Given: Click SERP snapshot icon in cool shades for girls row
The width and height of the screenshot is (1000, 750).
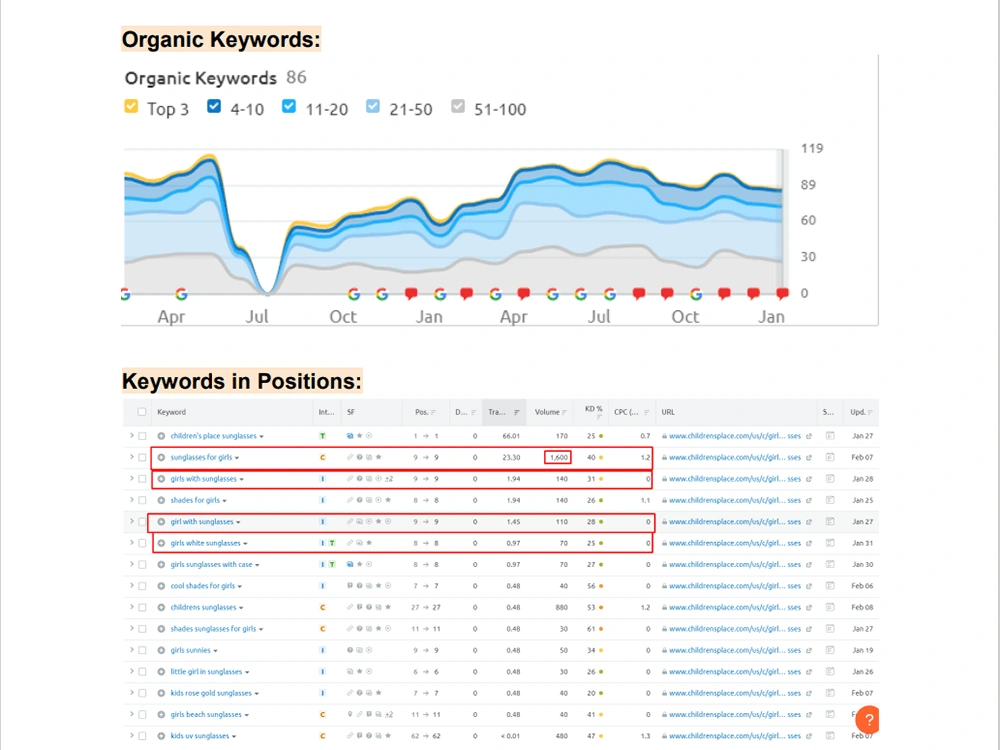Looking at the screenshot, I should [830, 586].
